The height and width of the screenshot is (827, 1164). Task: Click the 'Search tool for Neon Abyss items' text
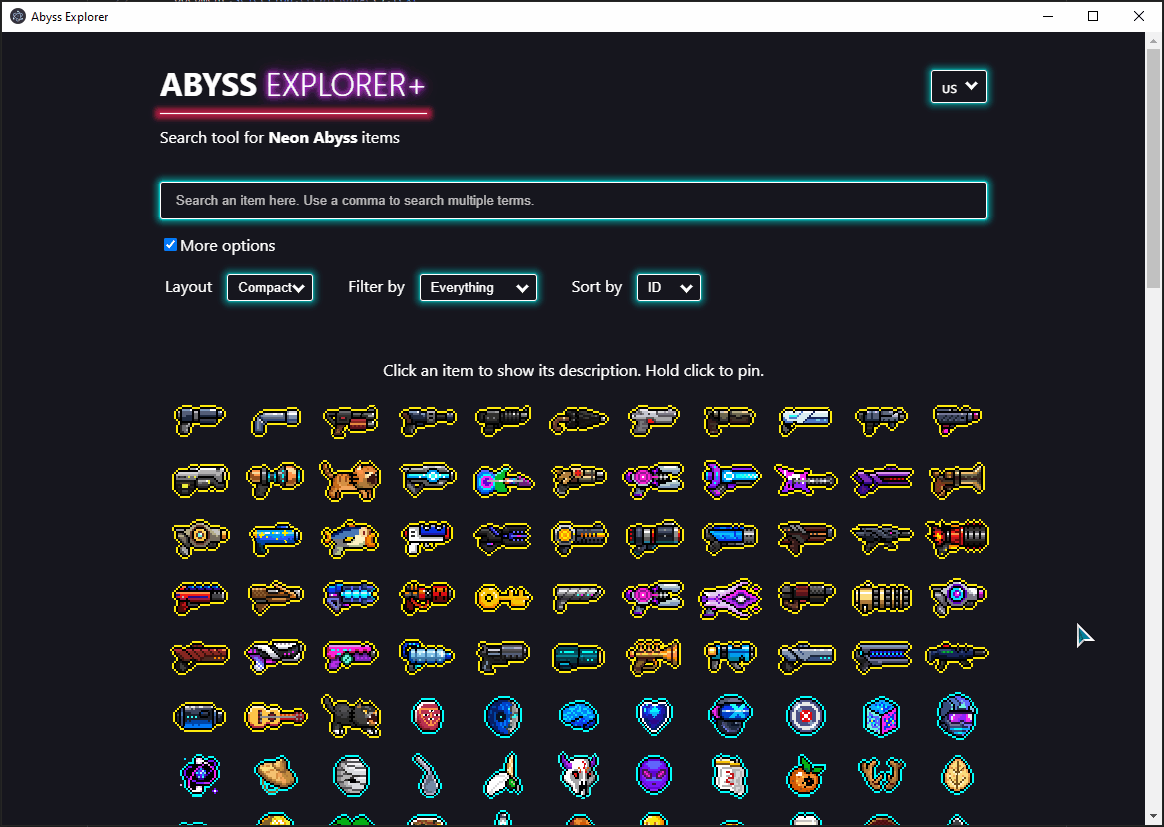point(279,137)
